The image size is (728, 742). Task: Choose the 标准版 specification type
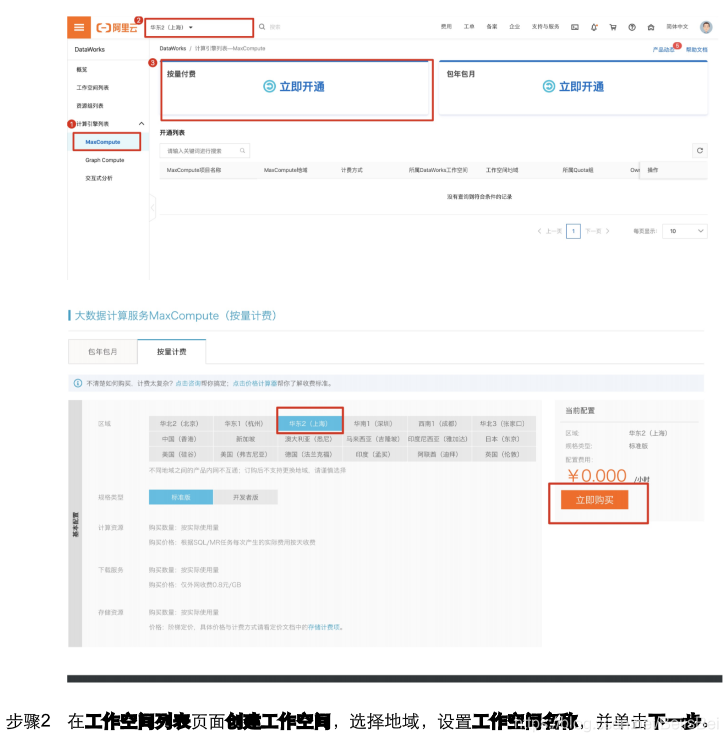click(x=181, y=497)
